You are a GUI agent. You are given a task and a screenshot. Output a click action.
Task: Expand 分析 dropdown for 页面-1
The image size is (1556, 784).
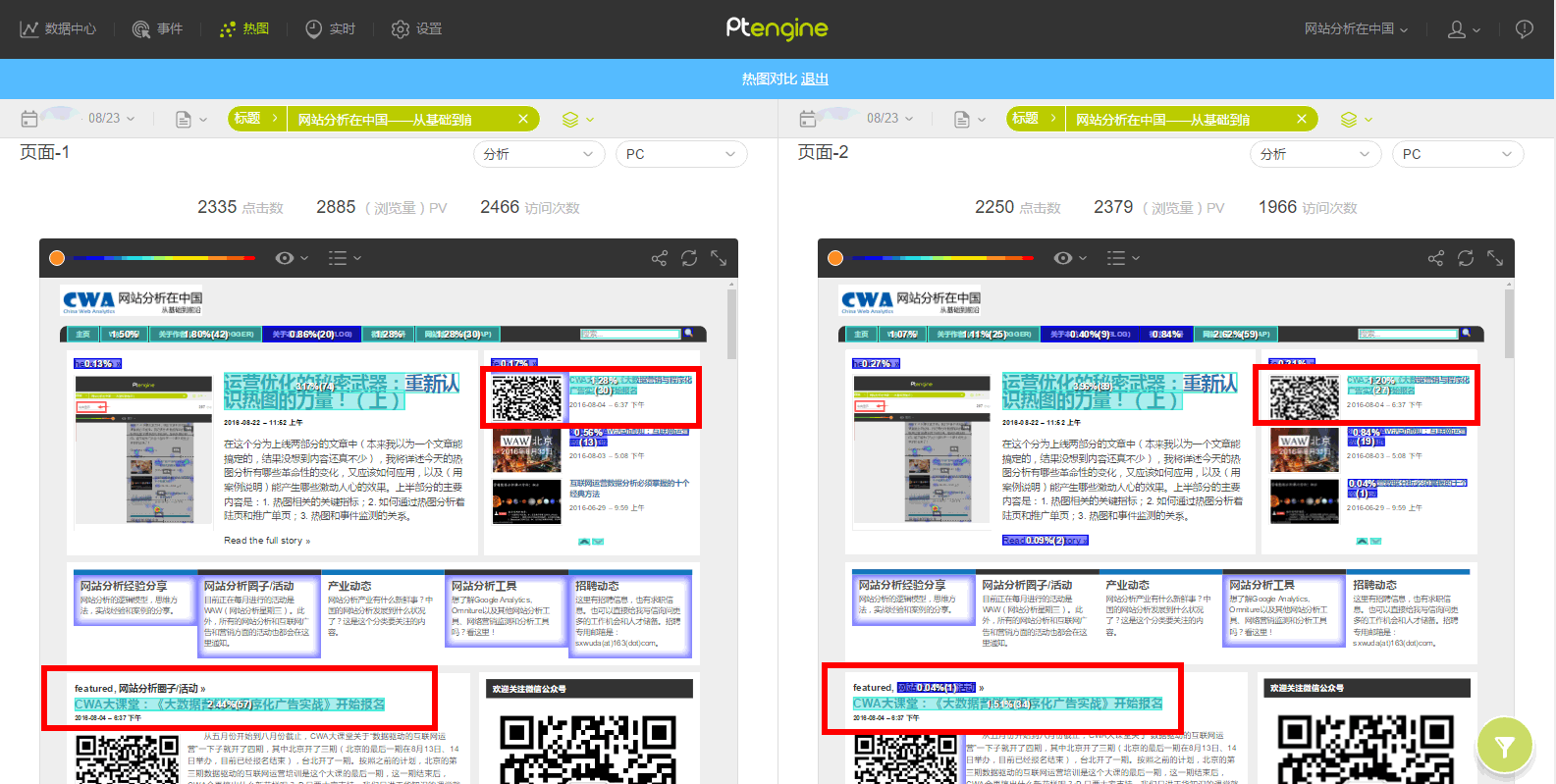point(538,154)
